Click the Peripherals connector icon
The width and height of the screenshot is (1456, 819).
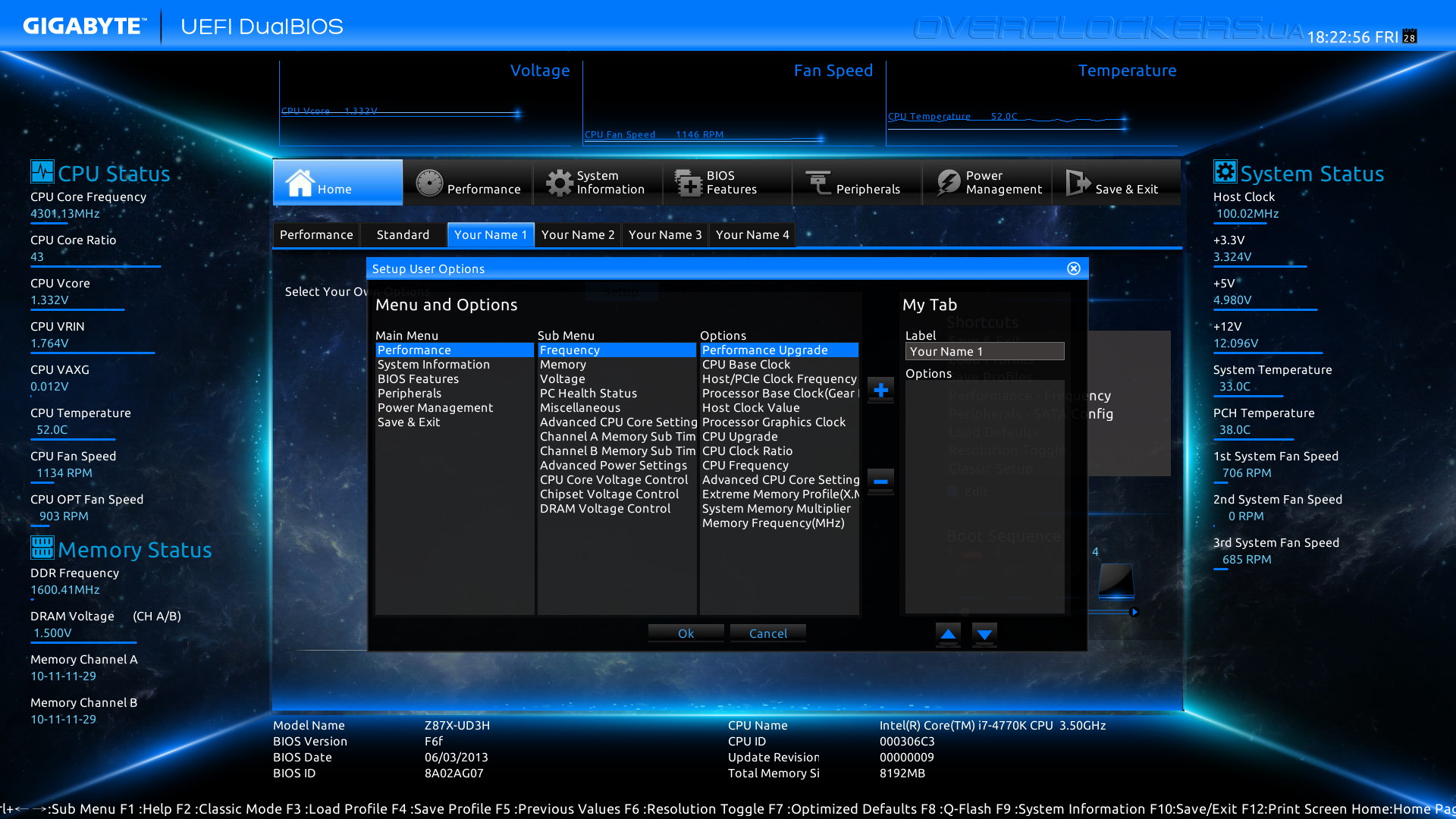[818, 183]
